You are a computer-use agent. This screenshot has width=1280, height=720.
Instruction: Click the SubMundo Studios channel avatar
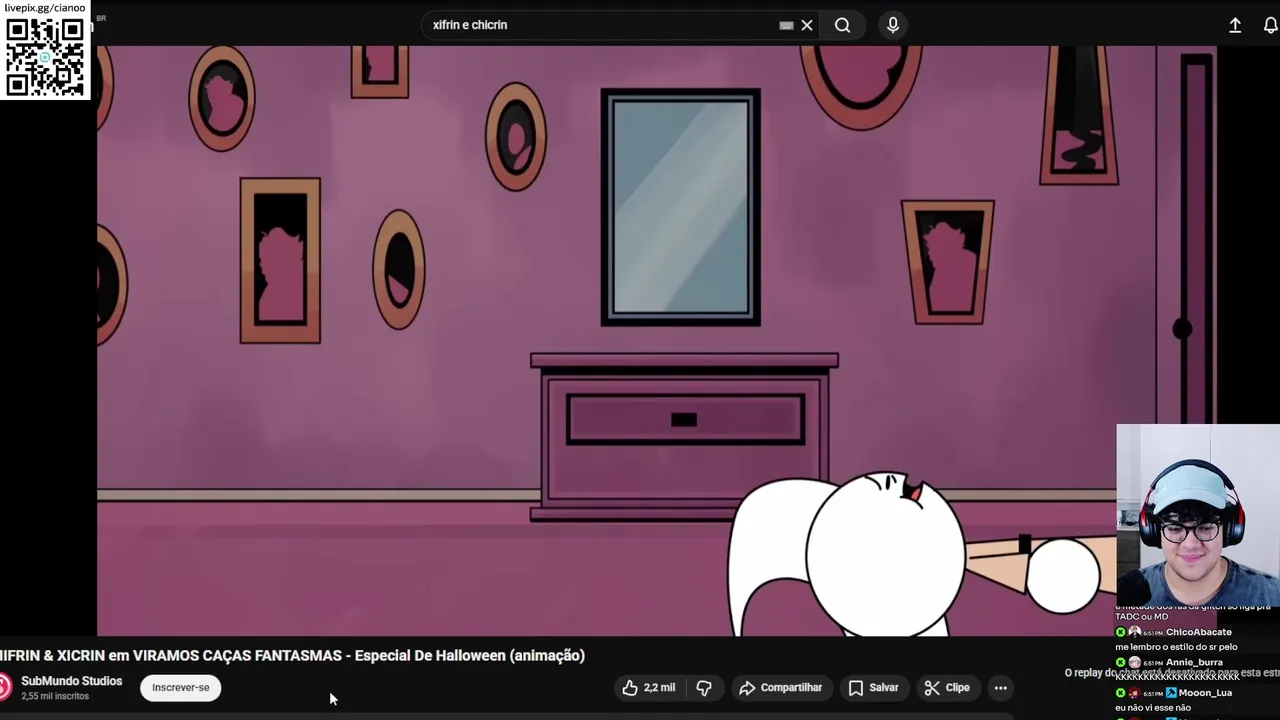coord(5,688)
